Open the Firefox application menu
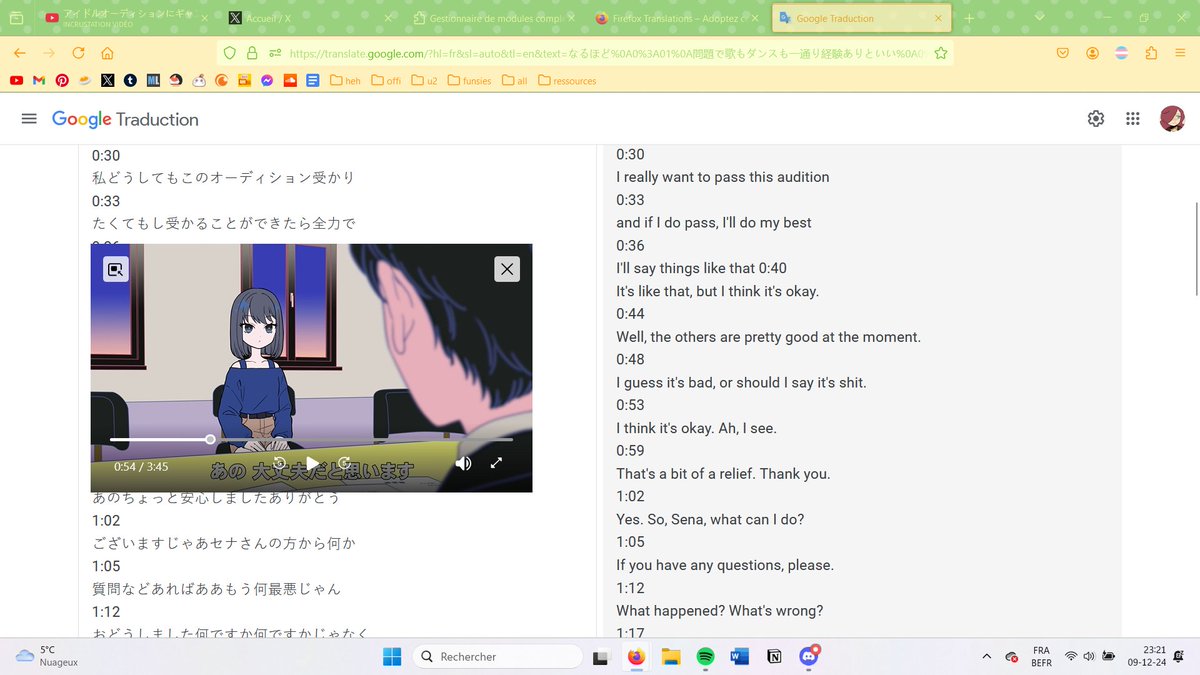This screenshot has height=675, width=1200. (x=1181, y=53)
